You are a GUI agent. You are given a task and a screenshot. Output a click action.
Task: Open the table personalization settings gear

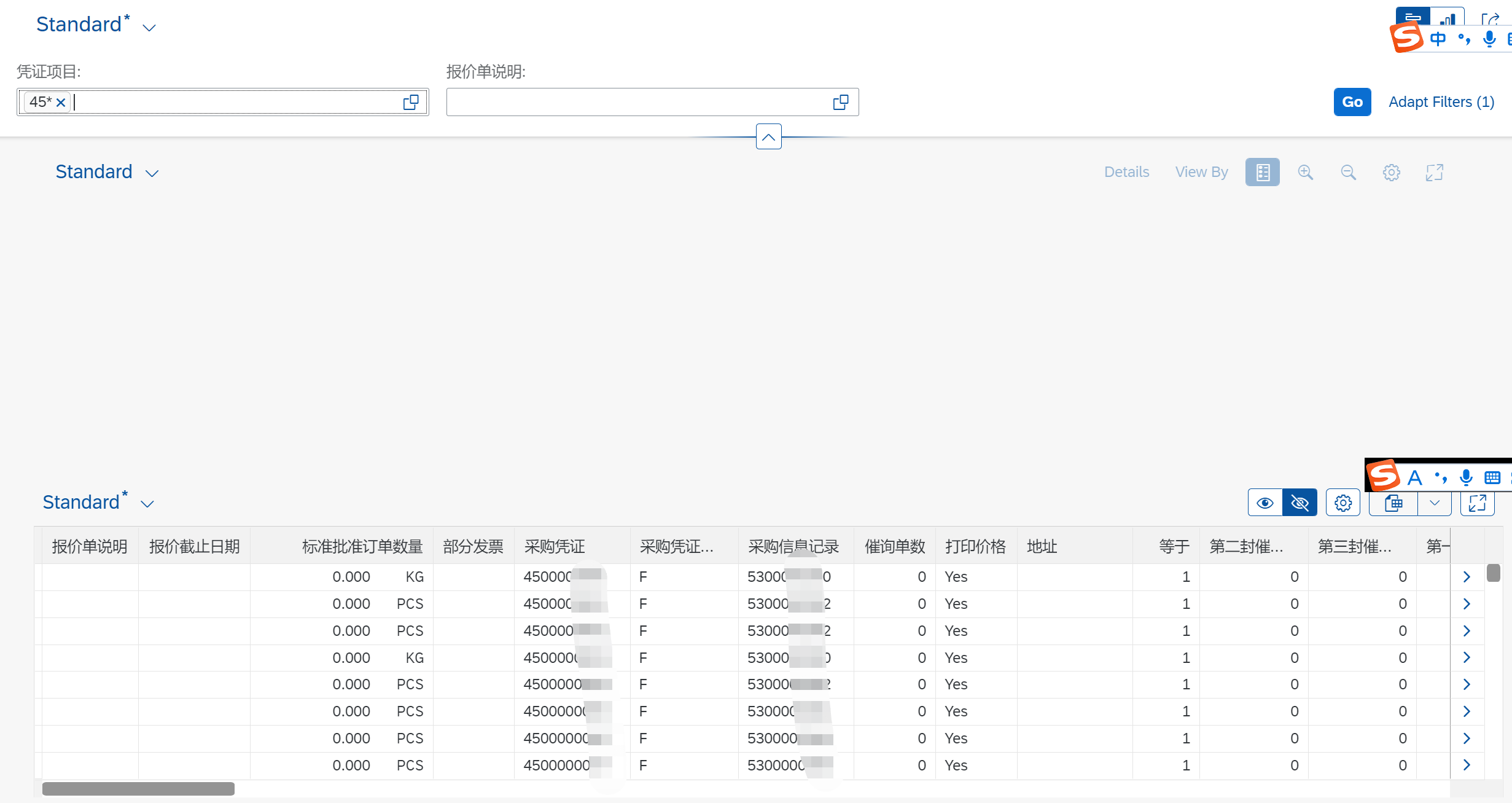(1343, 503)
